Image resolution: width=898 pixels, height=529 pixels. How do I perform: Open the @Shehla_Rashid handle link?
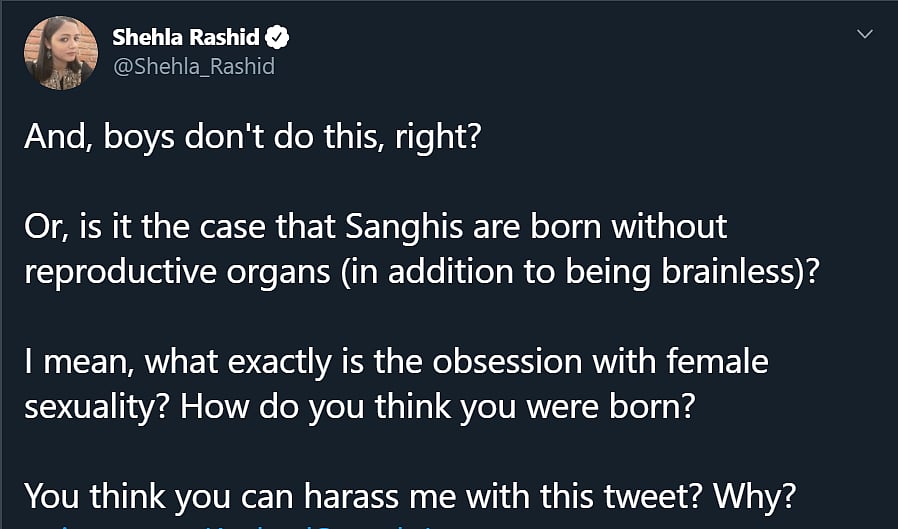[x=193, y=67]
